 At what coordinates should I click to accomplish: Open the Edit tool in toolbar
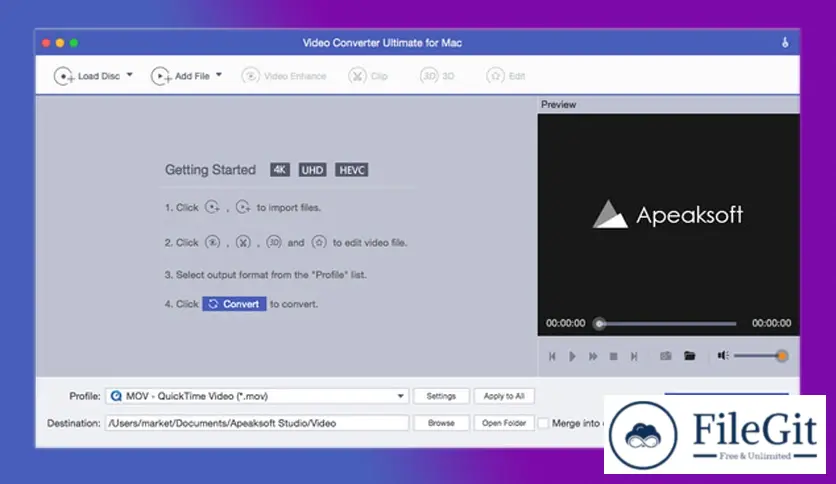pyautogui.click(x=505, y=76)
